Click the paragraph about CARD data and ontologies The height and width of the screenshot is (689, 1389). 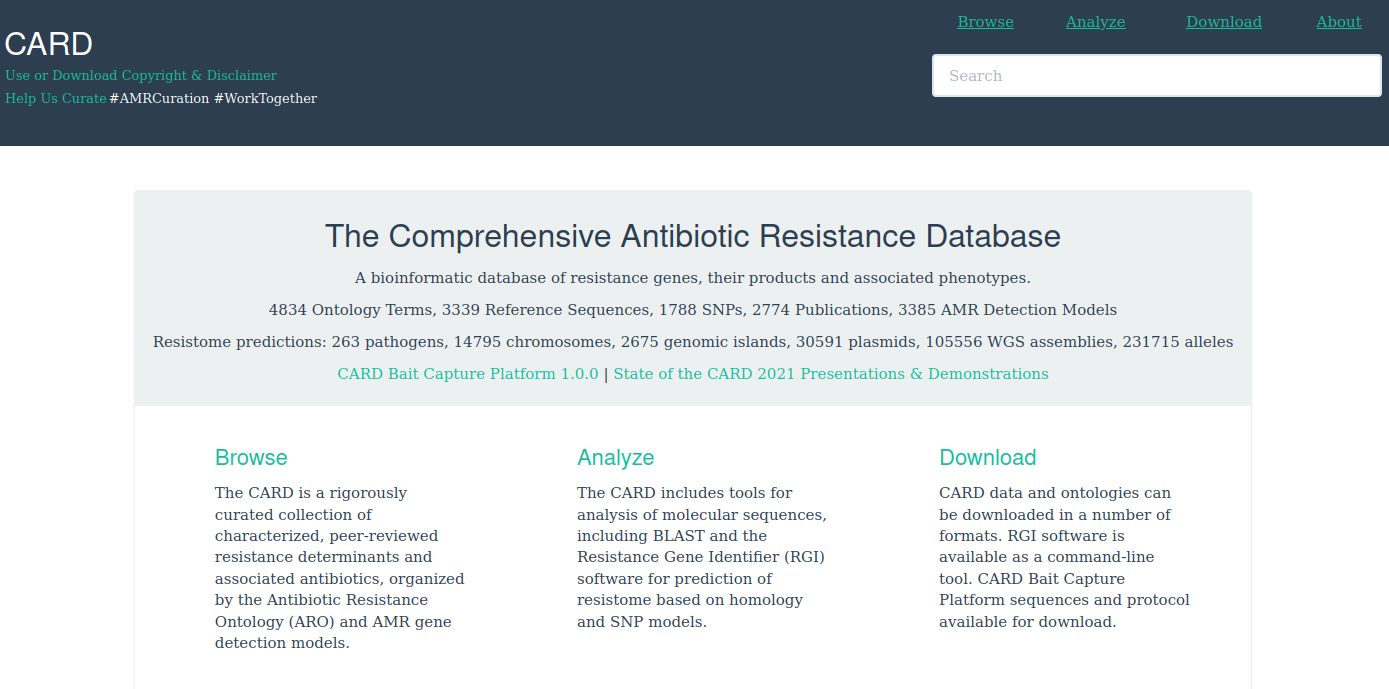(1064, 557)
